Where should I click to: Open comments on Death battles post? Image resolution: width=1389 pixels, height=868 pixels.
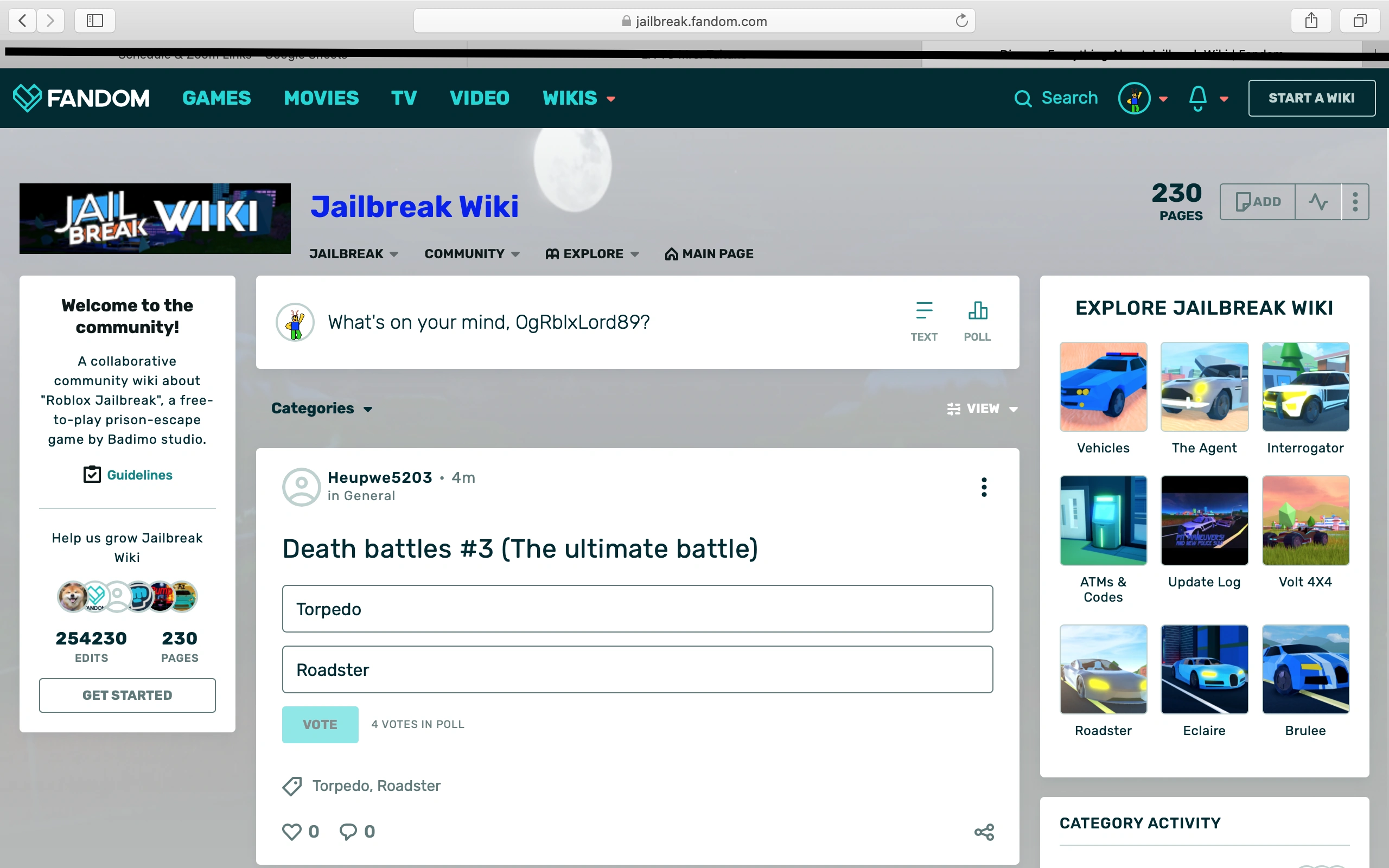click(348, 831)
